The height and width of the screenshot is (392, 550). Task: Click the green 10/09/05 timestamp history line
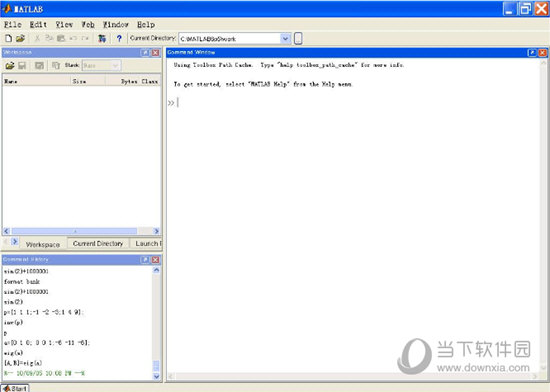click(x=45, y=373)
